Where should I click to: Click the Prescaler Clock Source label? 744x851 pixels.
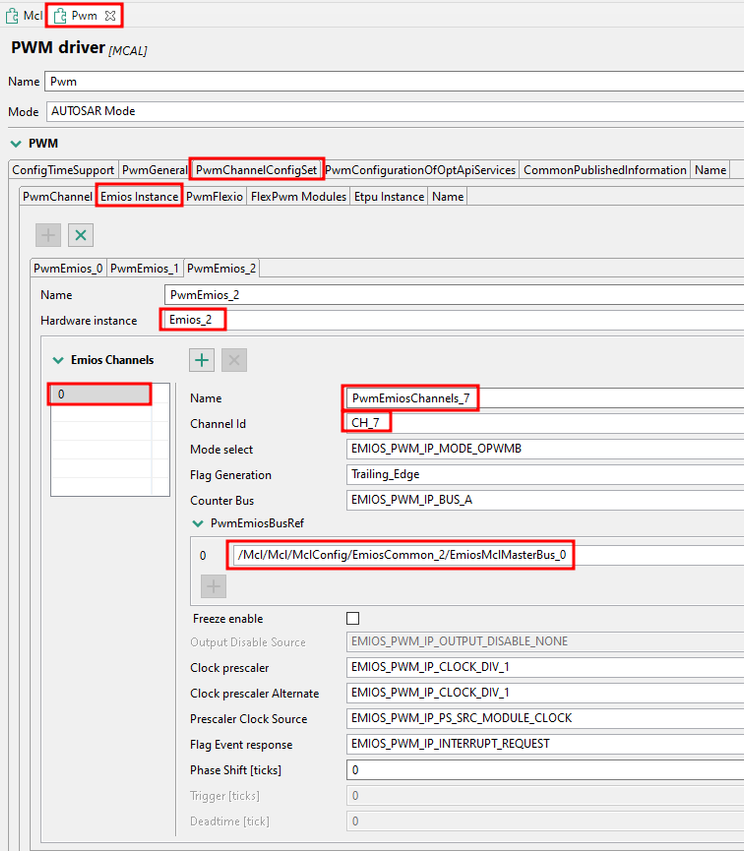[249, 719]
